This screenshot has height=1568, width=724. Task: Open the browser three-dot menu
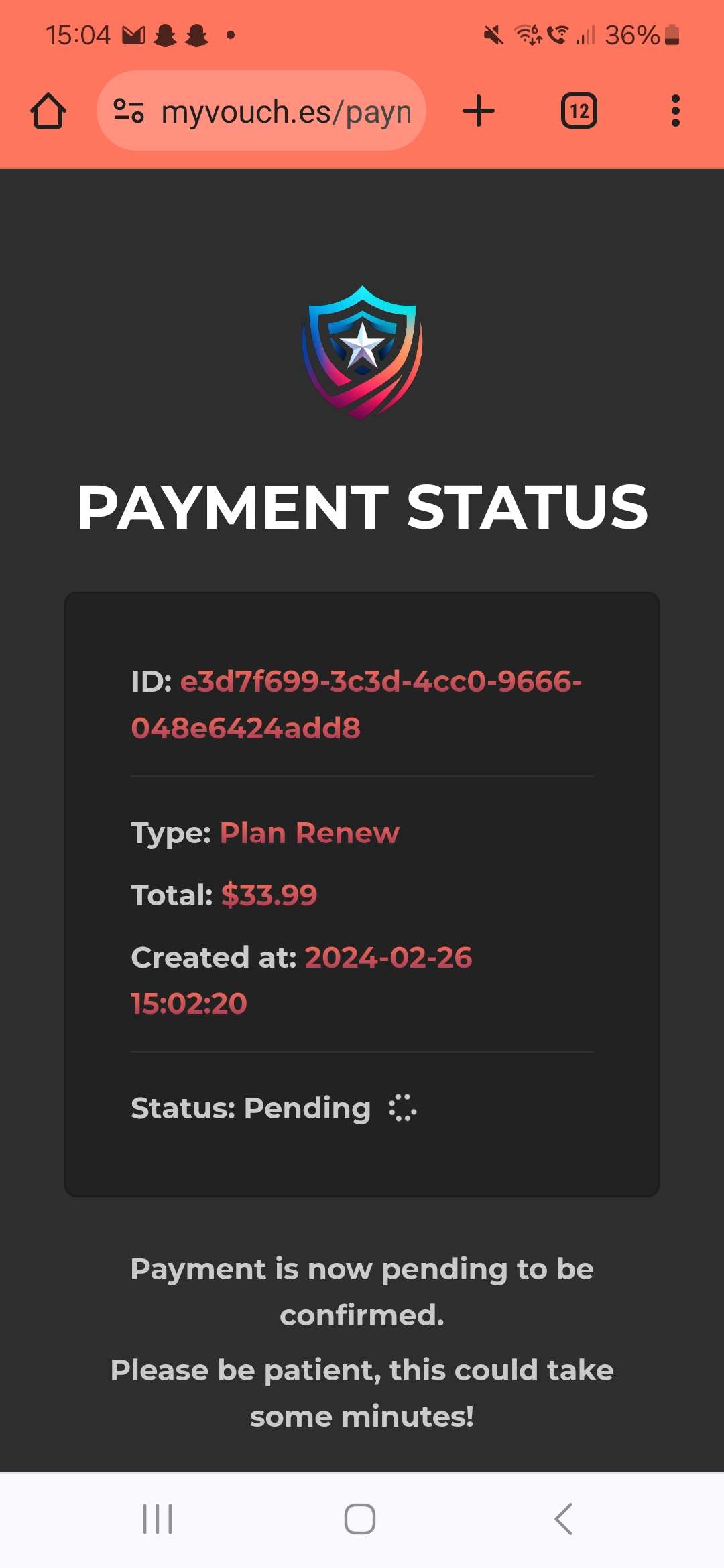[675, 111]
